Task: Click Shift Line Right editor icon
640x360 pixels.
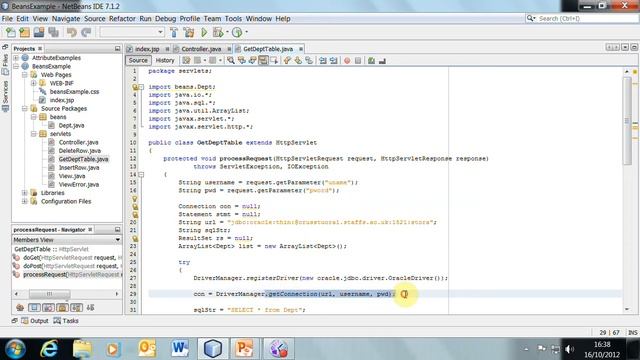Action: (x=333, y=60)
